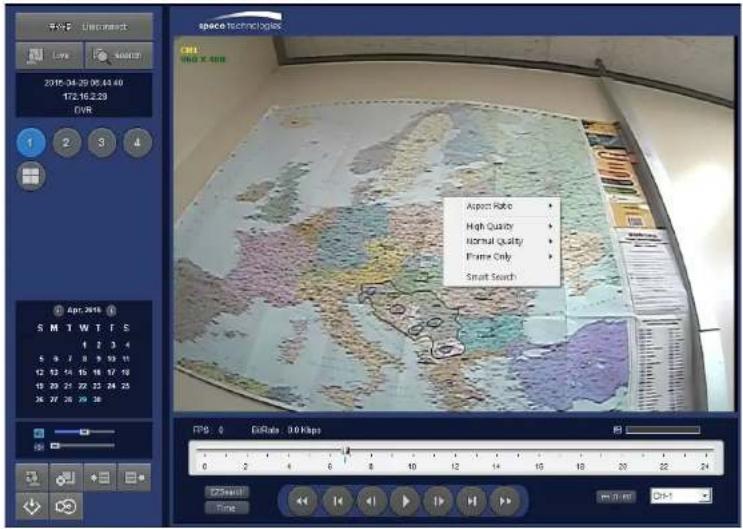Expand the High Quality submenu arrow
743x529 pixels.
pyautogui.click(x=551, y=226)
